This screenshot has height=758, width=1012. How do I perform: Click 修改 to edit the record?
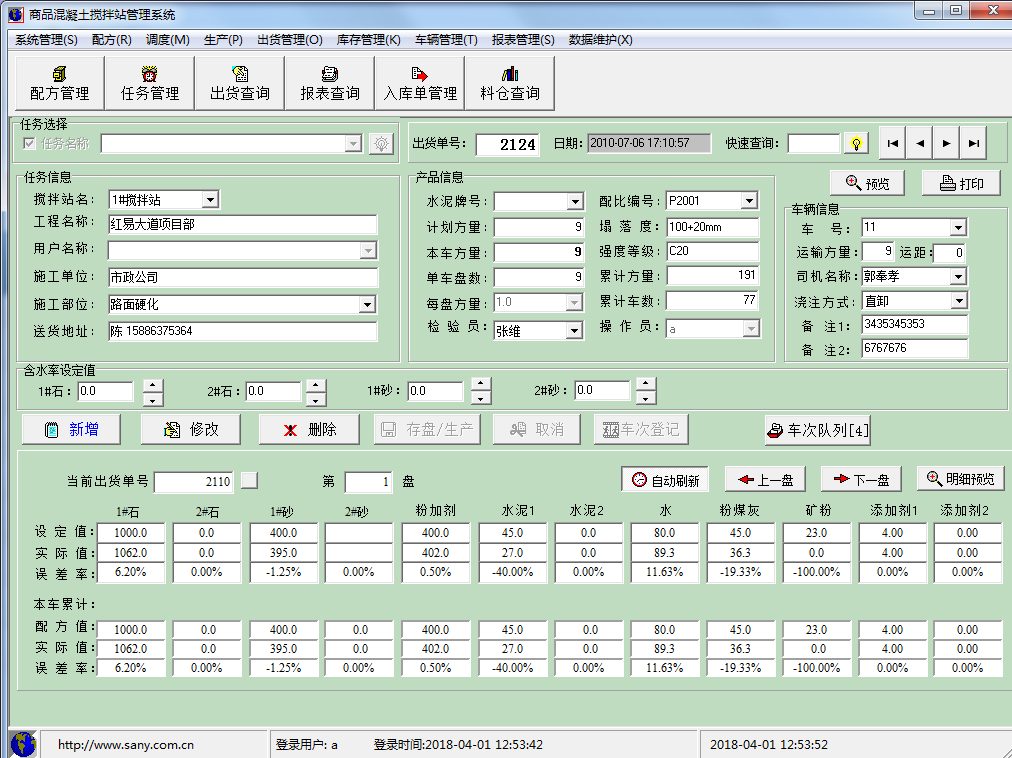[191, 429]
